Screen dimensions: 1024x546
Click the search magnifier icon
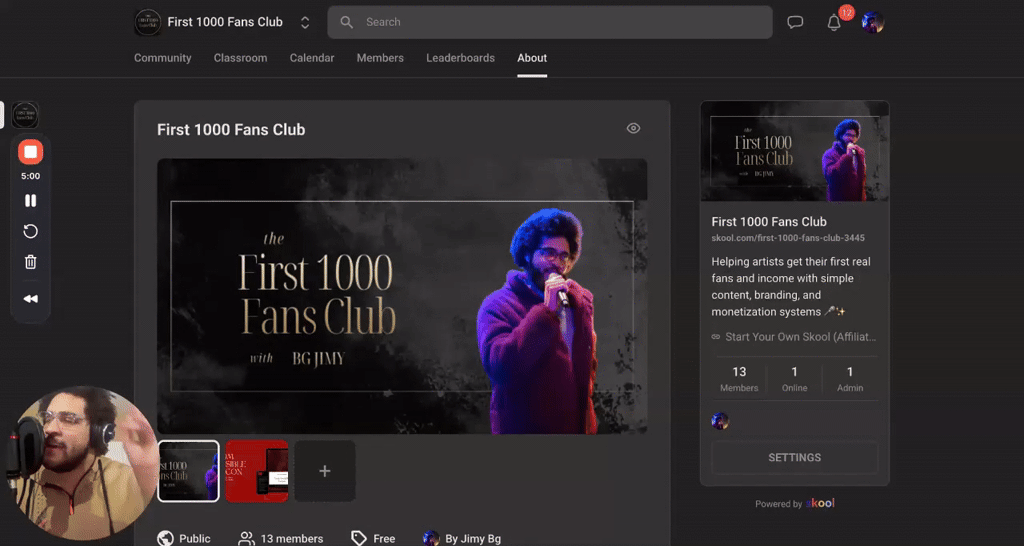tap(347, 22)
